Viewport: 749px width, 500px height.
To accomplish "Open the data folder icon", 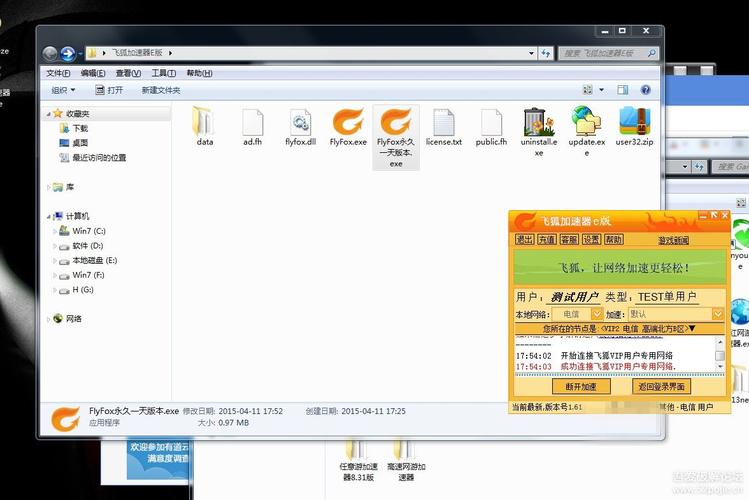I will tap(204, 122).
